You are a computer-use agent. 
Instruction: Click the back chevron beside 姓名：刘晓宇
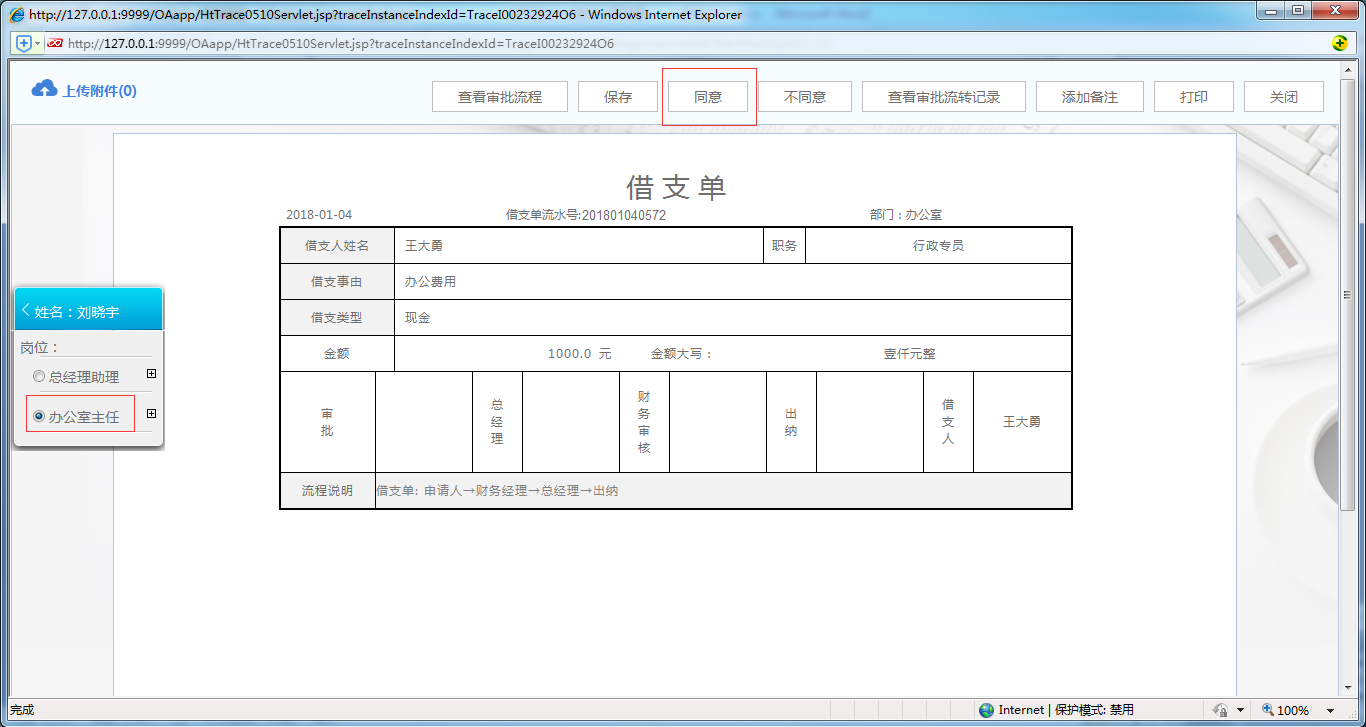[24, 308]
